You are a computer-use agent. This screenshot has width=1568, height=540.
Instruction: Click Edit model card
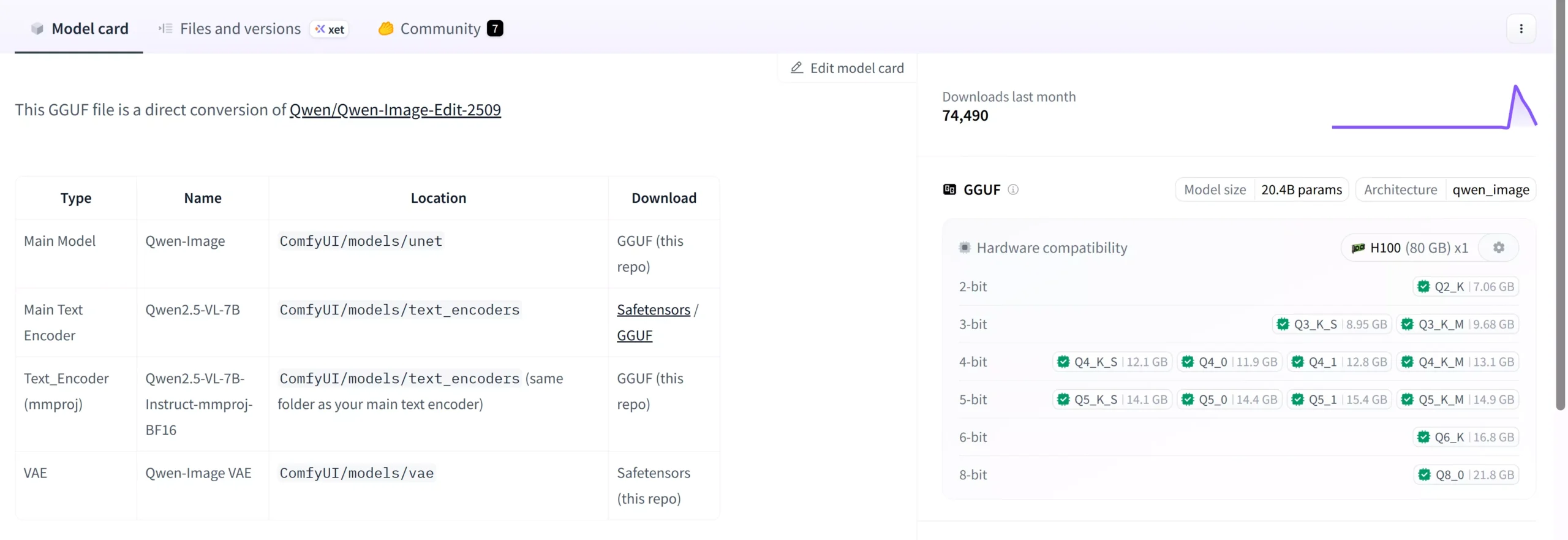(847, 68)
